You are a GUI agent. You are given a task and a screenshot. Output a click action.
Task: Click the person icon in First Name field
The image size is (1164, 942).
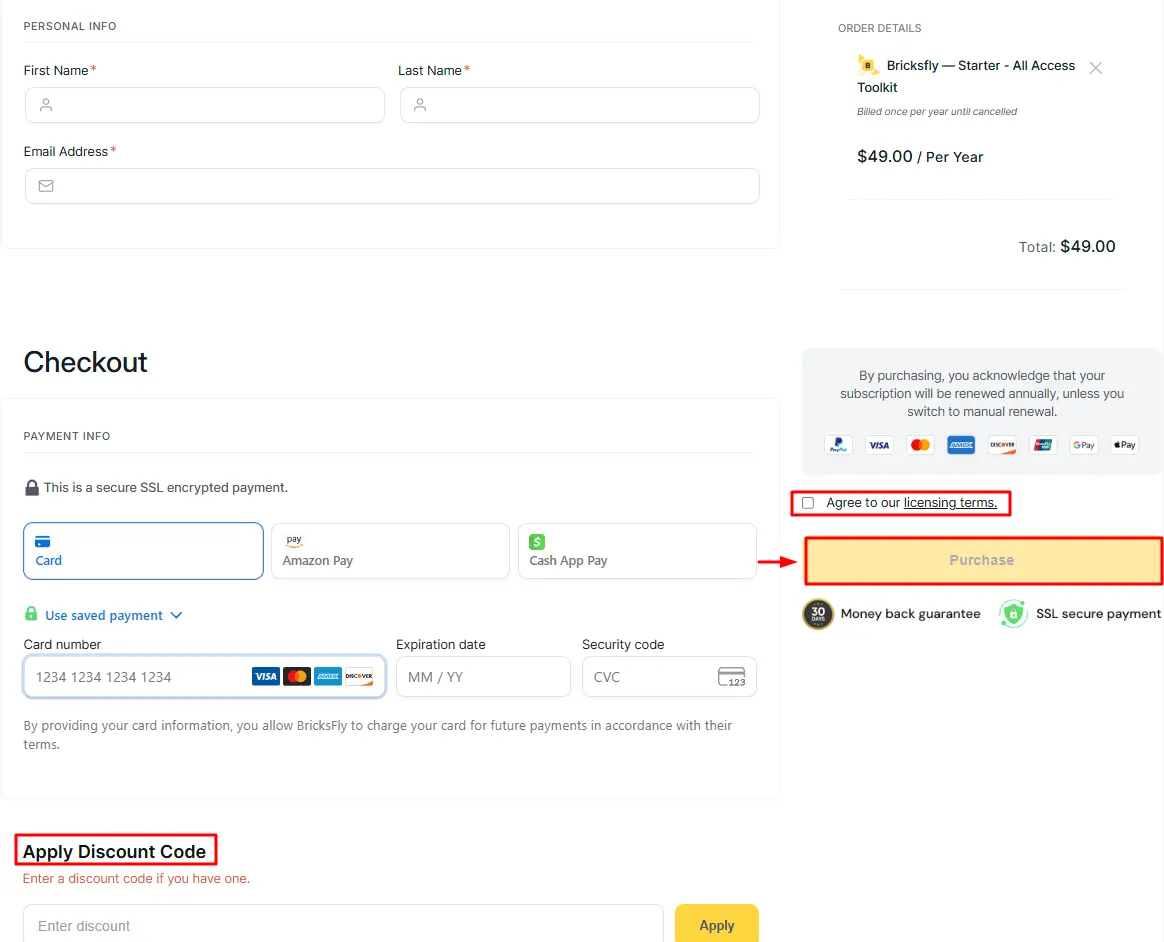[46, 105]
